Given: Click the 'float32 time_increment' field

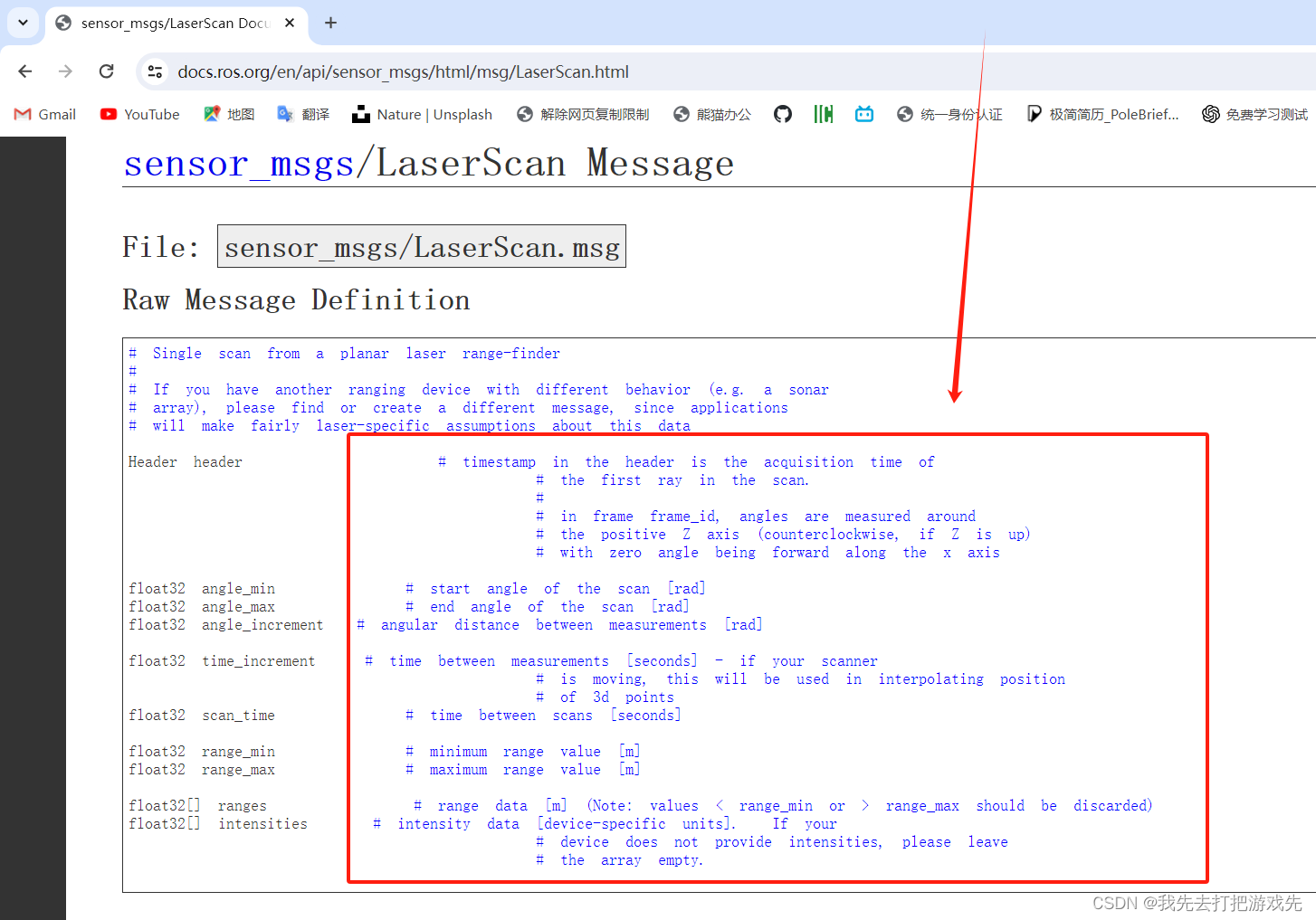Looking at the screenshot, I should pos(222,660).
